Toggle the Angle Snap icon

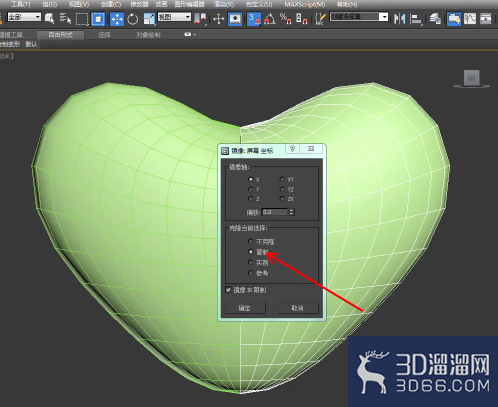[270, 19]
